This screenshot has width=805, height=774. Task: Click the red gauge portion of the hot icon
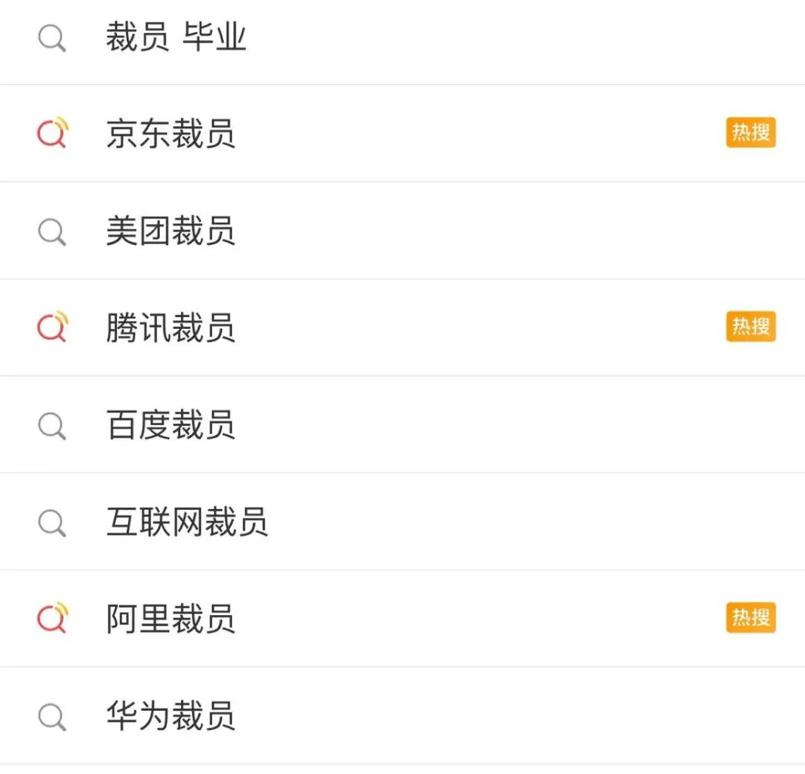pyautogui.click(x=48, y=135)
